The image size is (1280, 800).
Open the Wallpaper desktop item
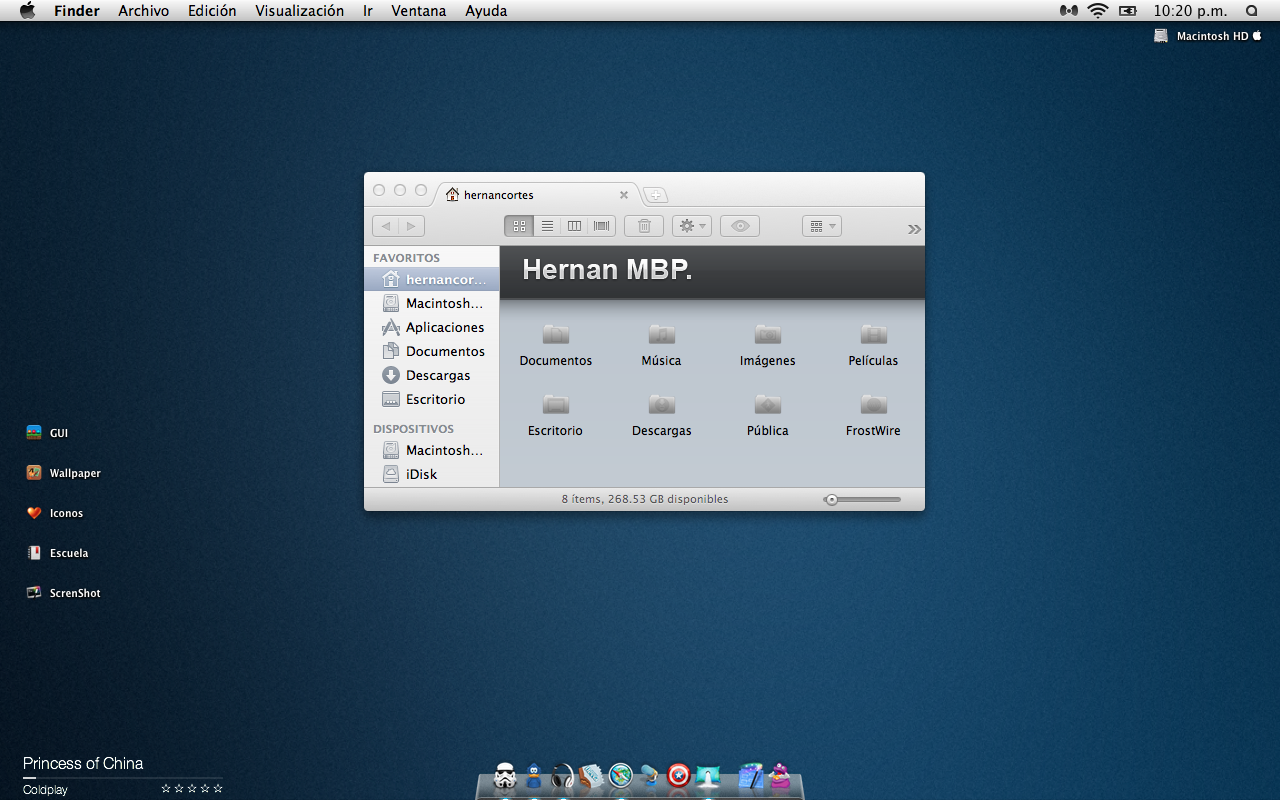click(63, 473)
